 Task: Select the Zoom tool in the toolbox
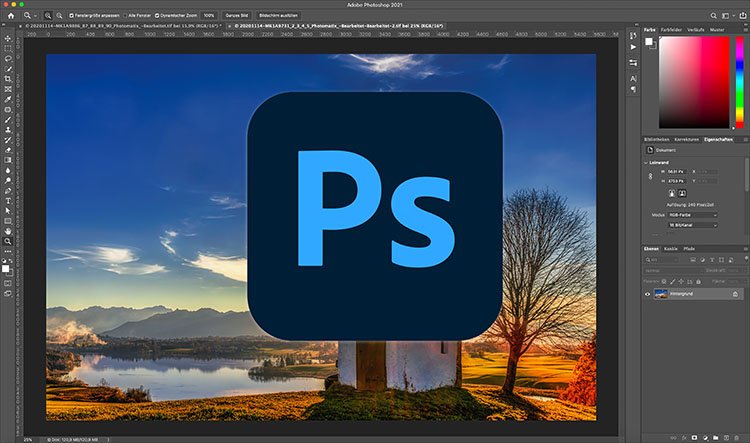[8, 242]
